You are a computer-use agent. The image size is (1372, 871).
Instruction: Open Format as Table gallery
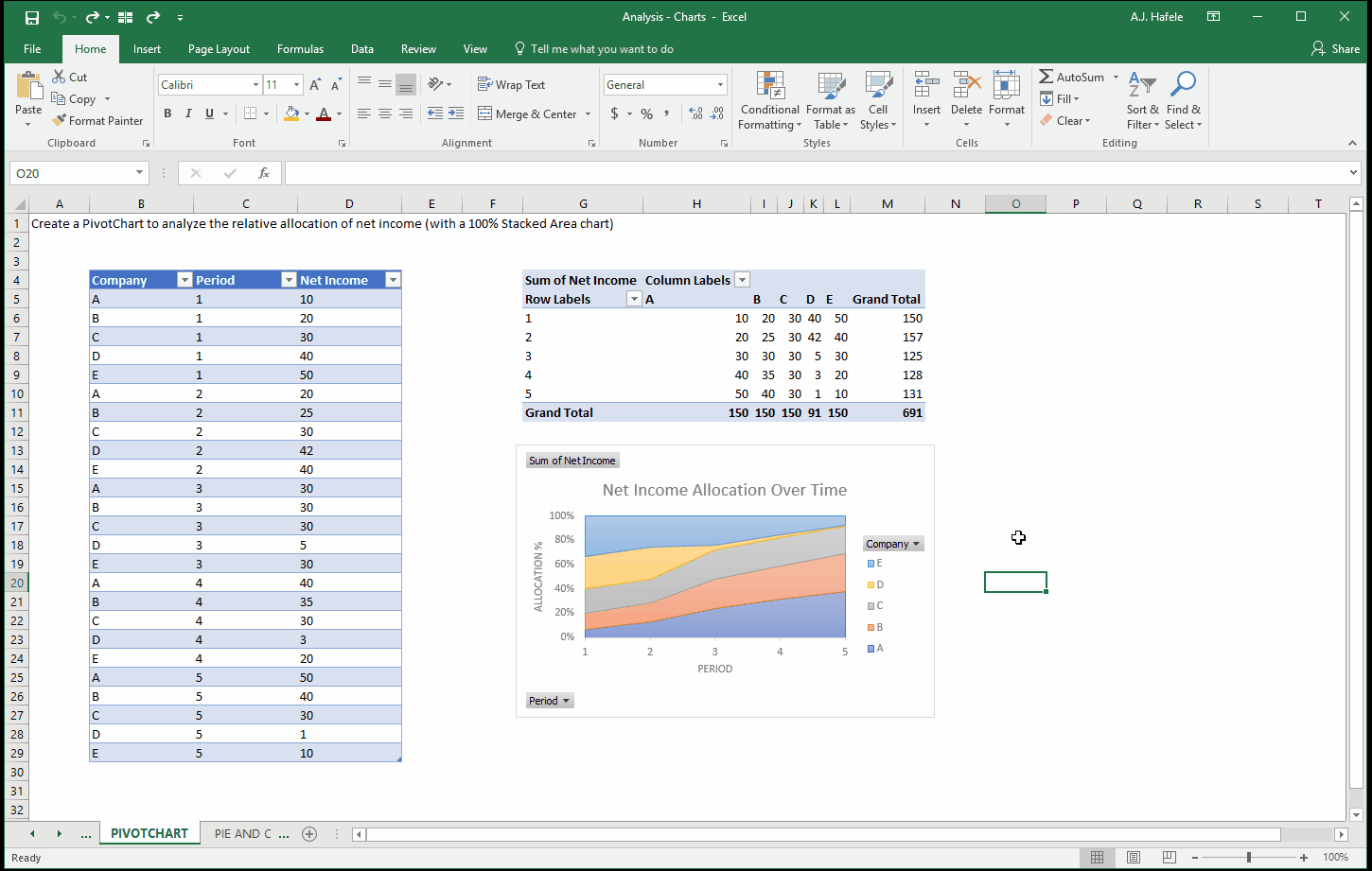point(831,101)
